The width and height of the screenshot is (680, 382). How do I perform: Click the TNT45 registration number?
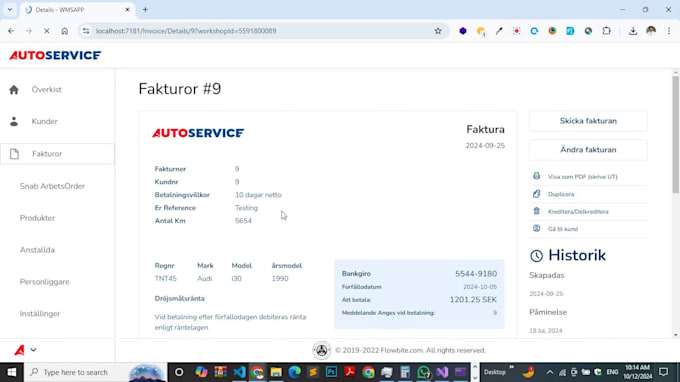click(165, 279)
